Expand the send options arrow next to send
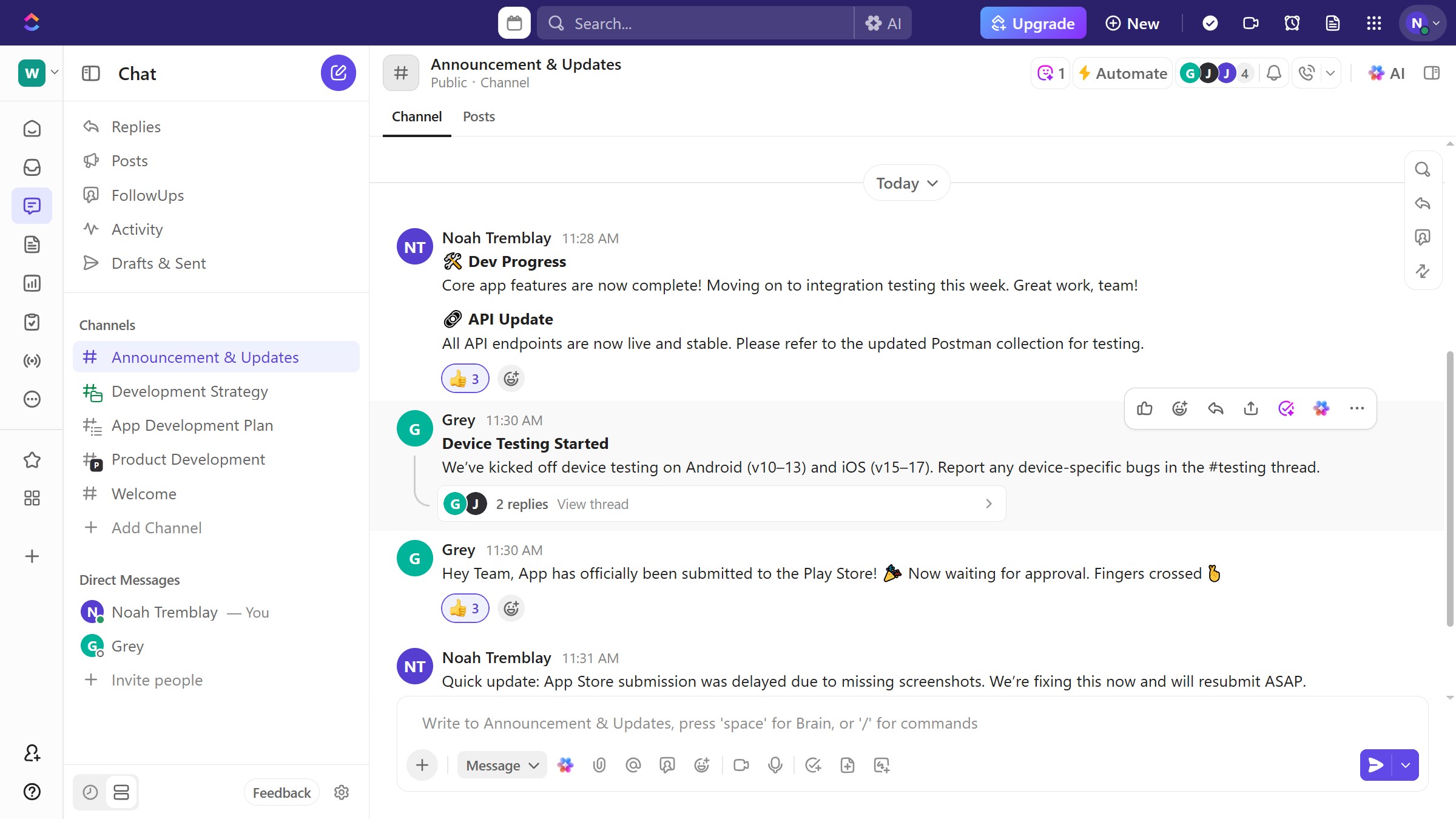This screenshot has width=1456, height=819. click(1406, 765)
